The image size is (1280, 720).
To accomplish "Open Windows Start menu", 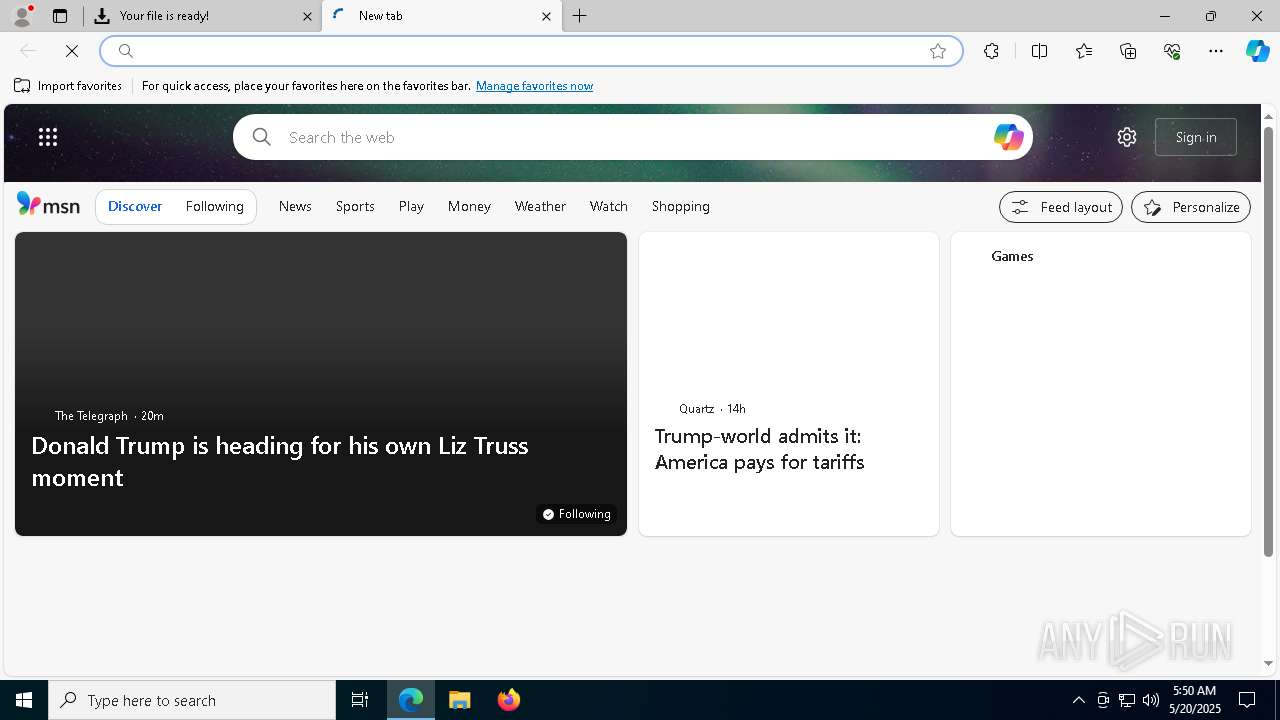I will [24, 700].
